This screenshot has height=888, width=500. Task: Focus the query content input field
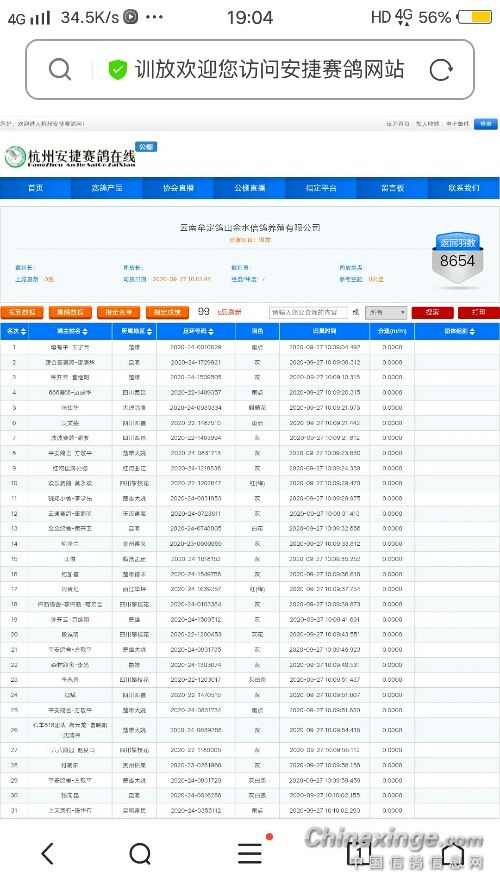pos(307,312)
